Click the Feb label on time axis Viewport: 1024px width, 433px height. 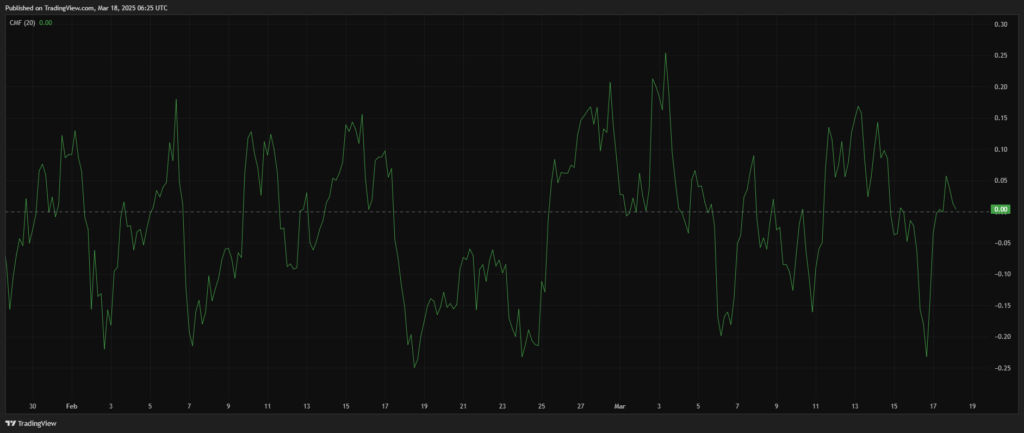(71, 407)
